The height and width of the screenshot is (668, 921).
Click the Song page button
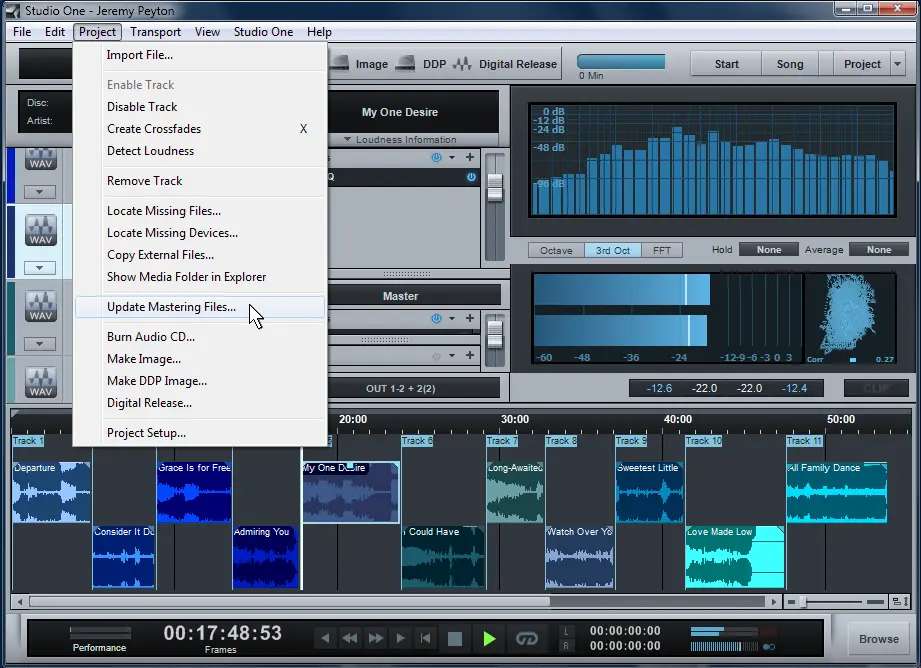coord(789,64)
